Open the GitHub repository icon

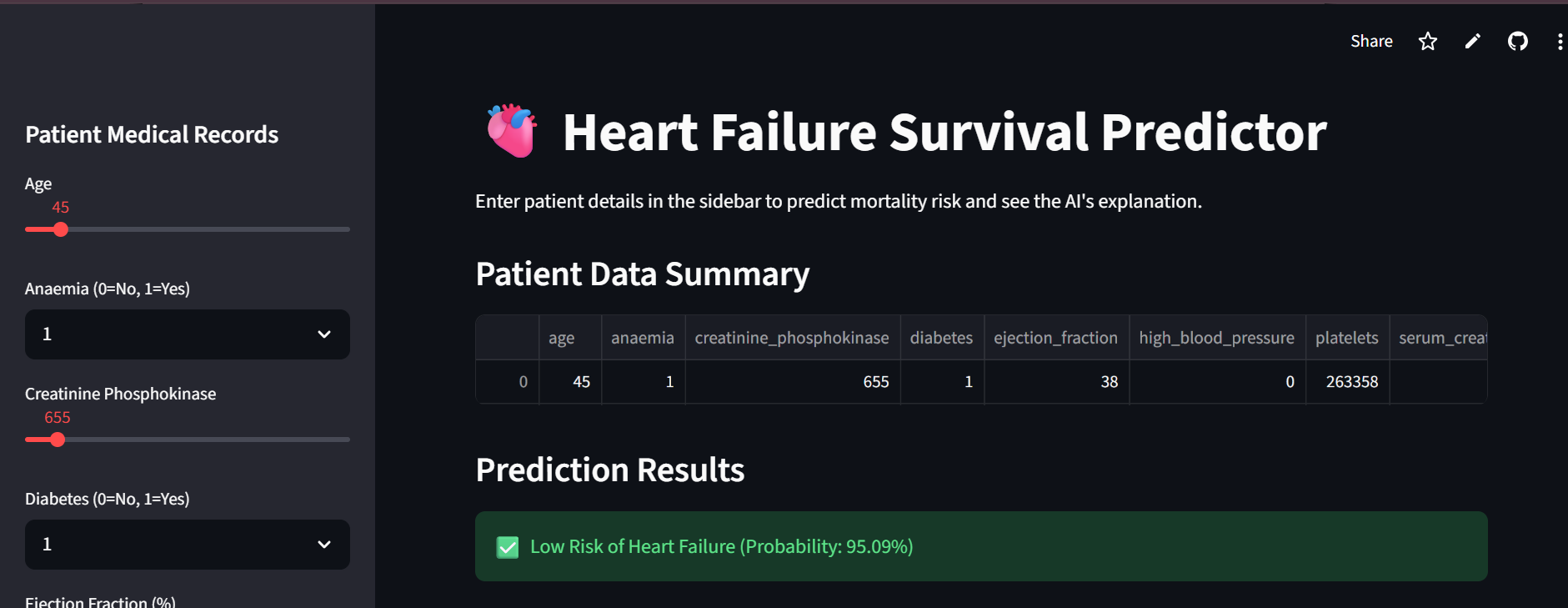[1517, 42]
